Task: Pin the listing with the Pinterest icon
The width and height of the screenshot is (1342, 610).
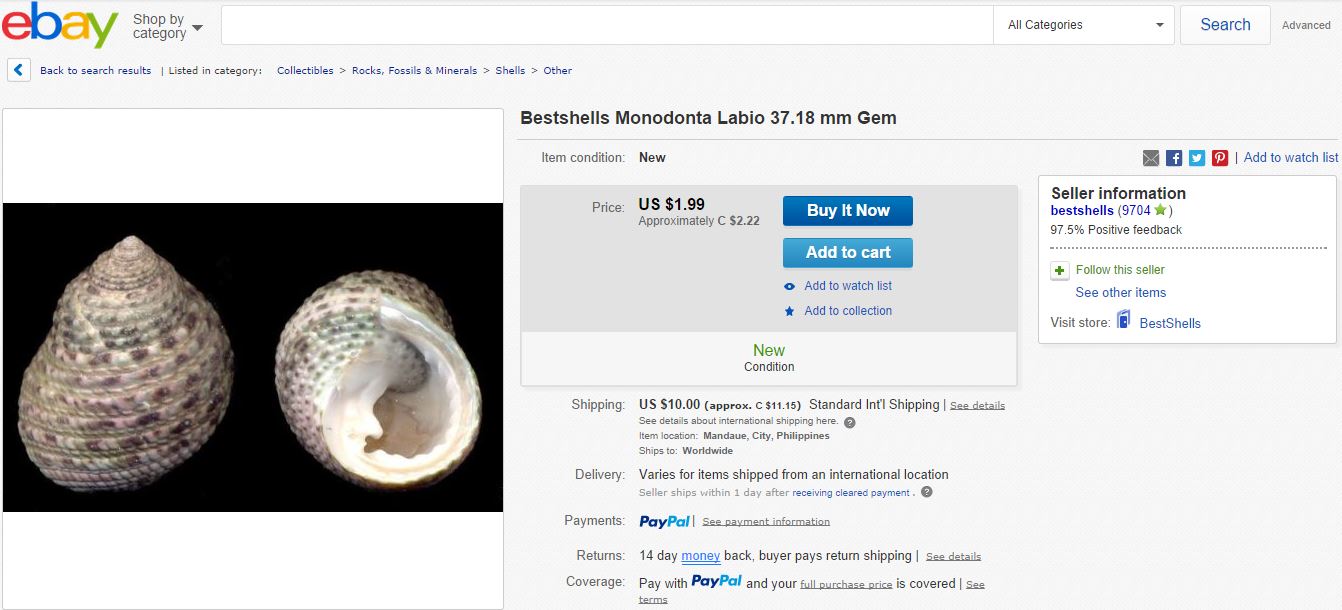Action: pos(1219,157)
